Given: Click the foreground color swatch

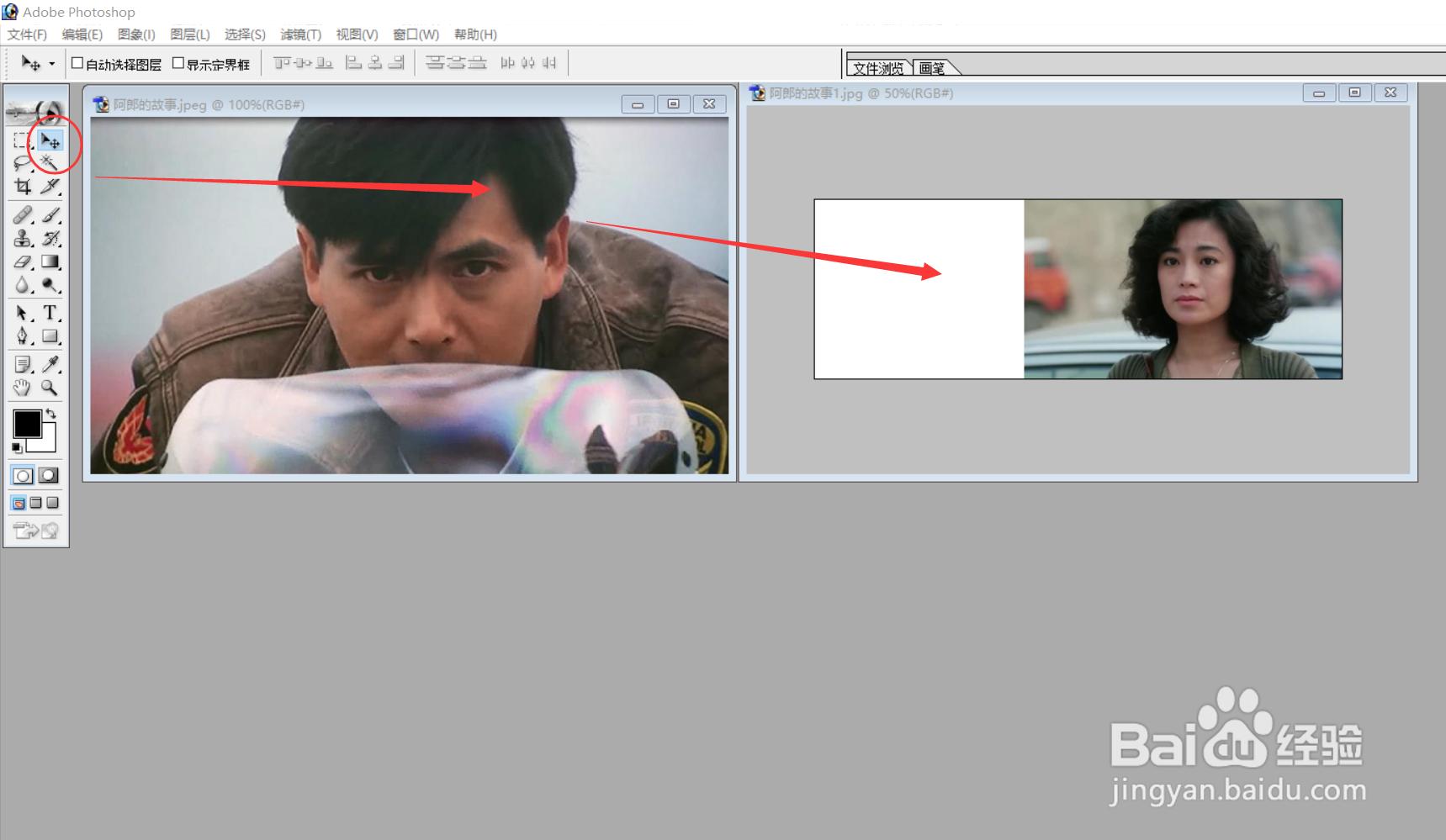Looking at the screenshot, I should pyautogui.click(x=27, y=423).
